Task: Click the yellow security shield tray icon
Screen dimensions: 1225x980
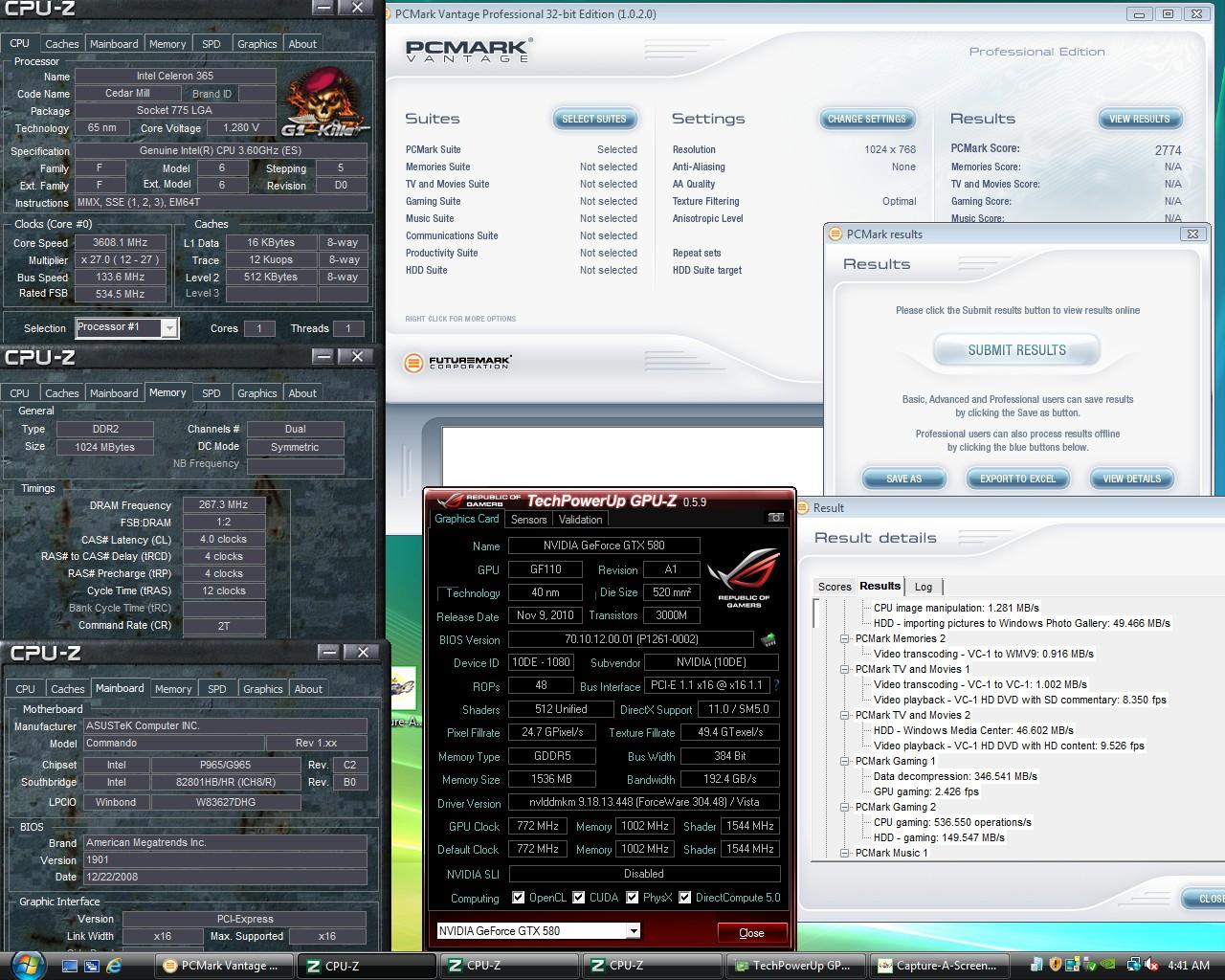Action: pyautogui.click(x=1056, y=965)
